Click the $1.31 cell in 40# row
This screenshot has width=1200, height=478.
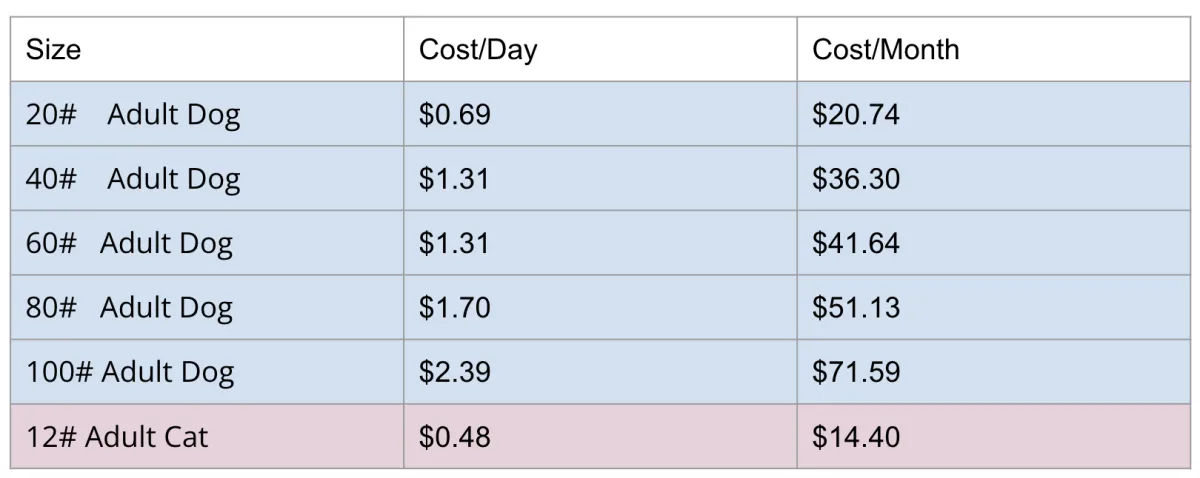(600, 178)
